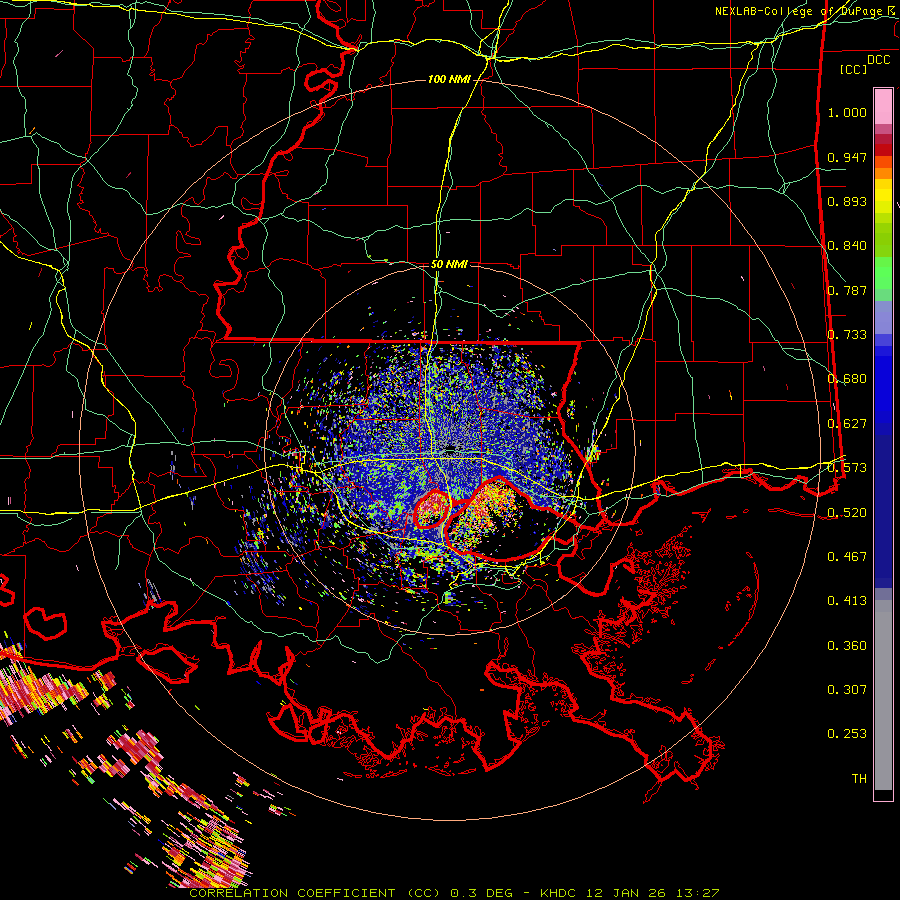Click the TH threshold label on legend

[859, 779]
